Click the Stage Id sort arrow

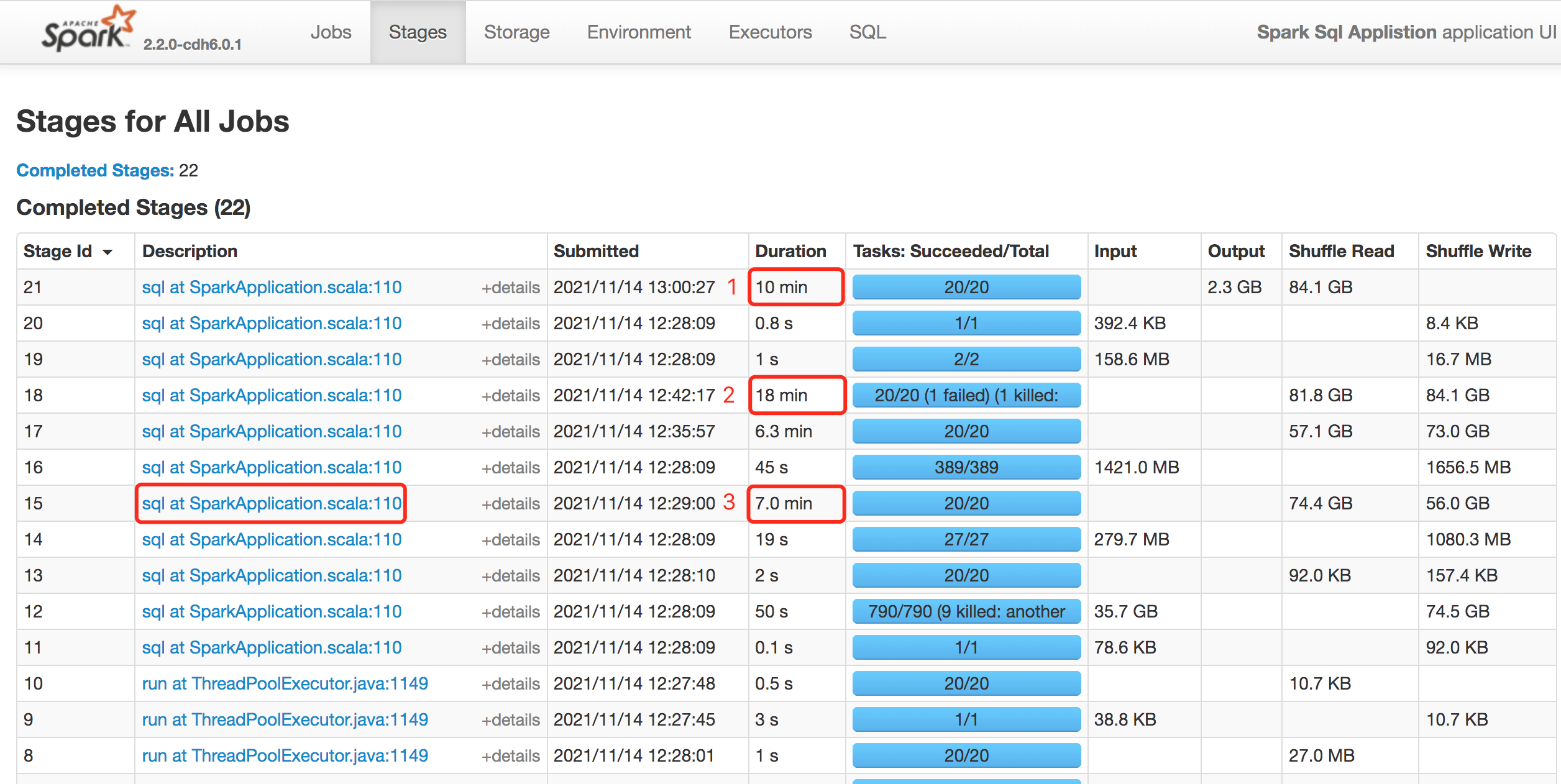coord(108,252)
